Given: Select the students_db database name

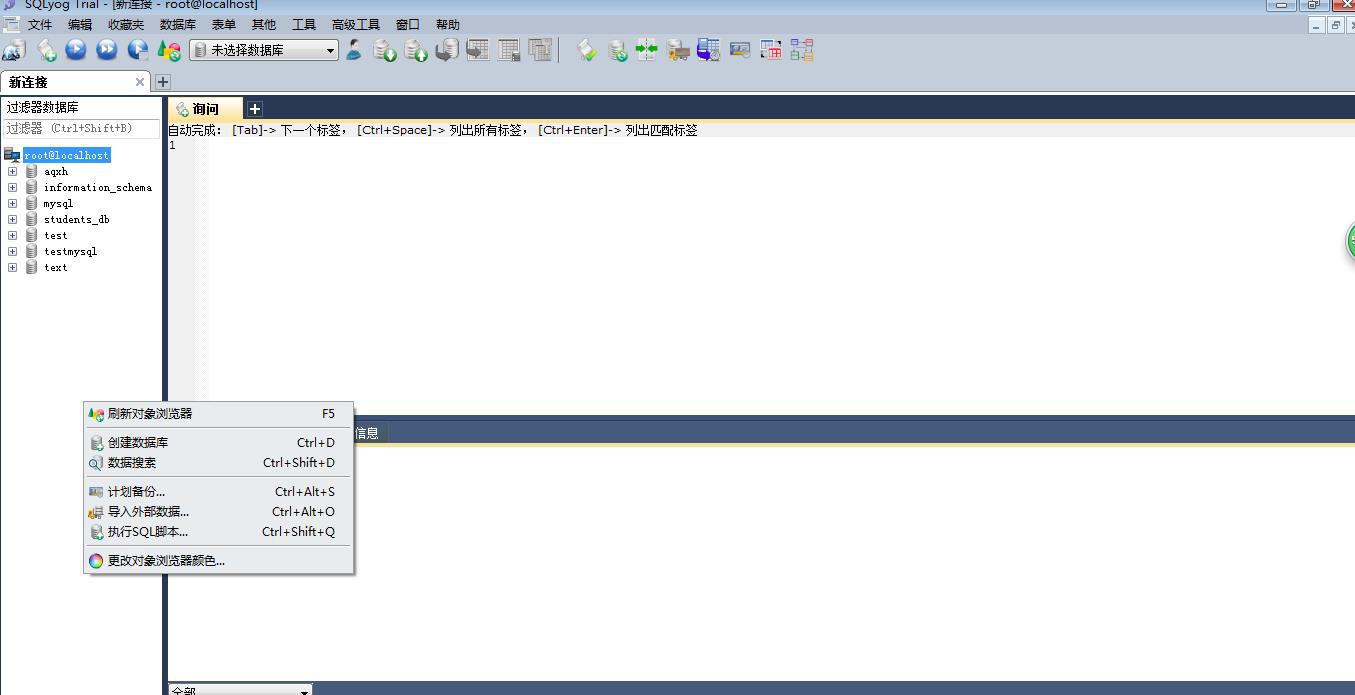Looking at the screenshot, I should click(x=76, y=219).
